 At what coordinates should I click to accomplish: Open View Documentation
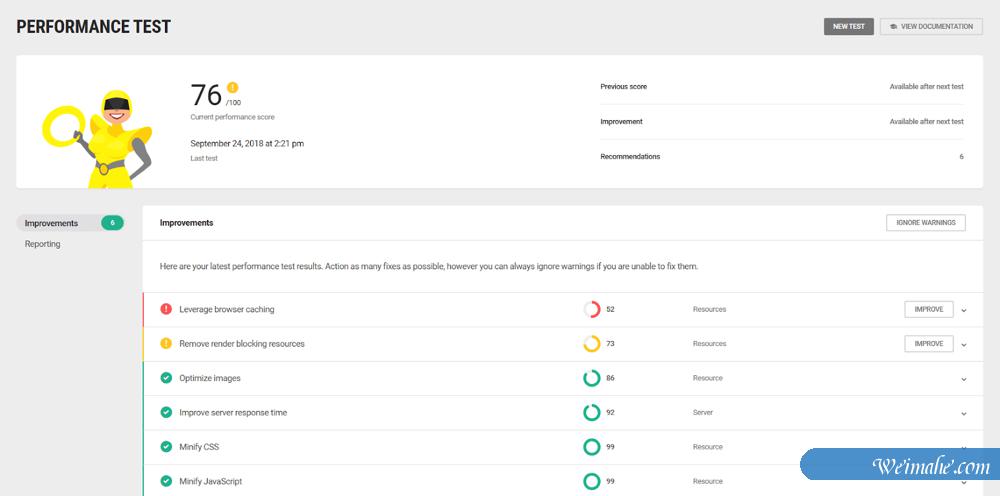pos(931,27)
